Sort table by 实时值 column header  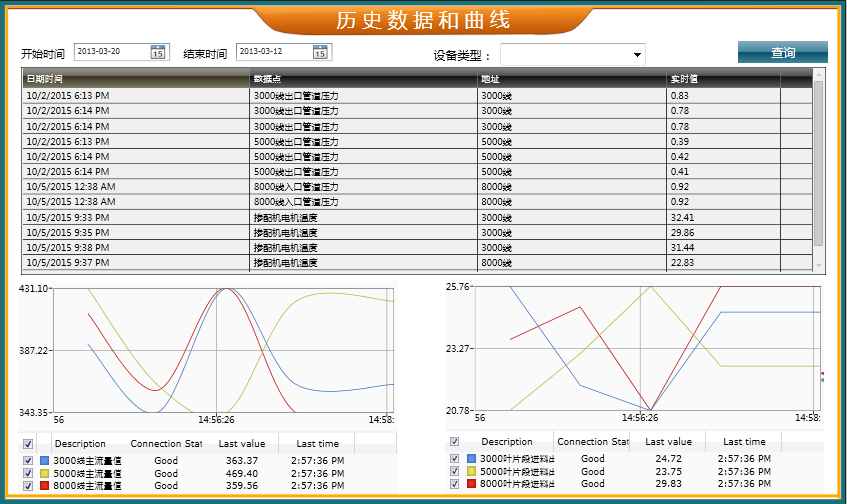[722, 78]
